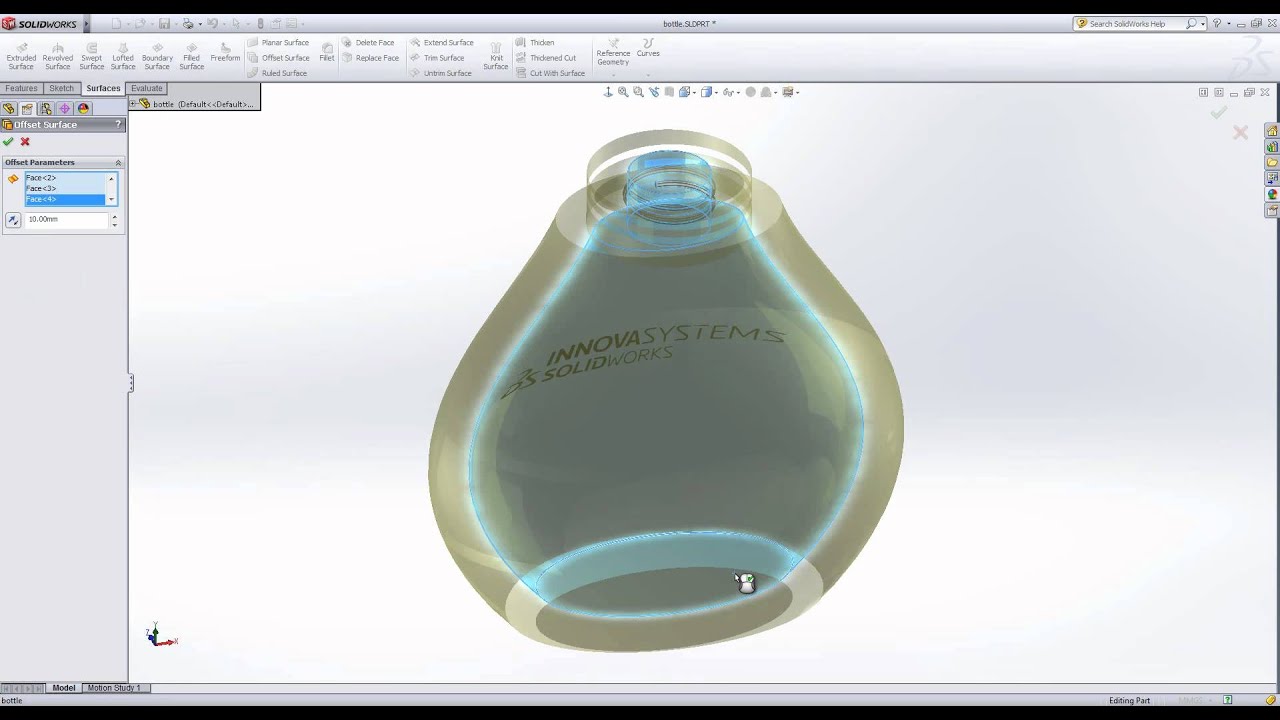Click the Planar Surface command
The image size is (1280, 720).
tap(279, 43)
